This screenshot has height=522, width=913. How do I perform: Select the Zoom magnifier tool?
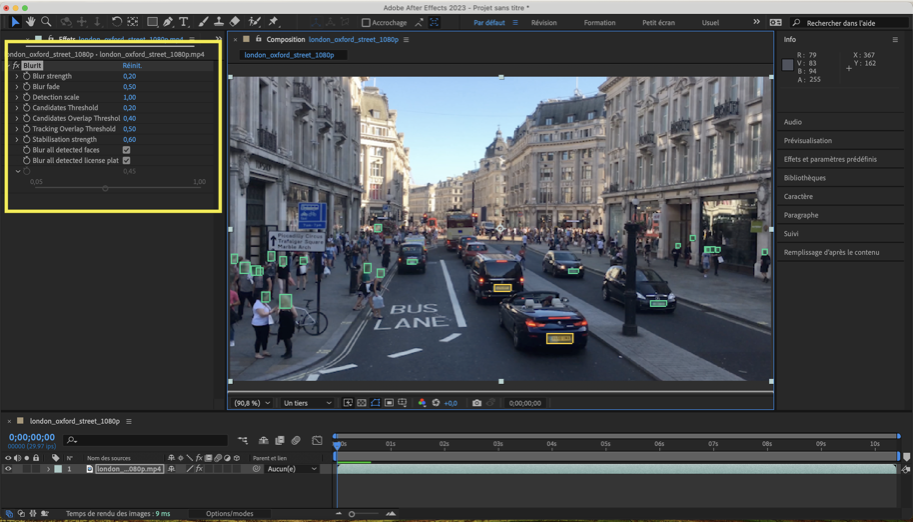tap(46, 22)
